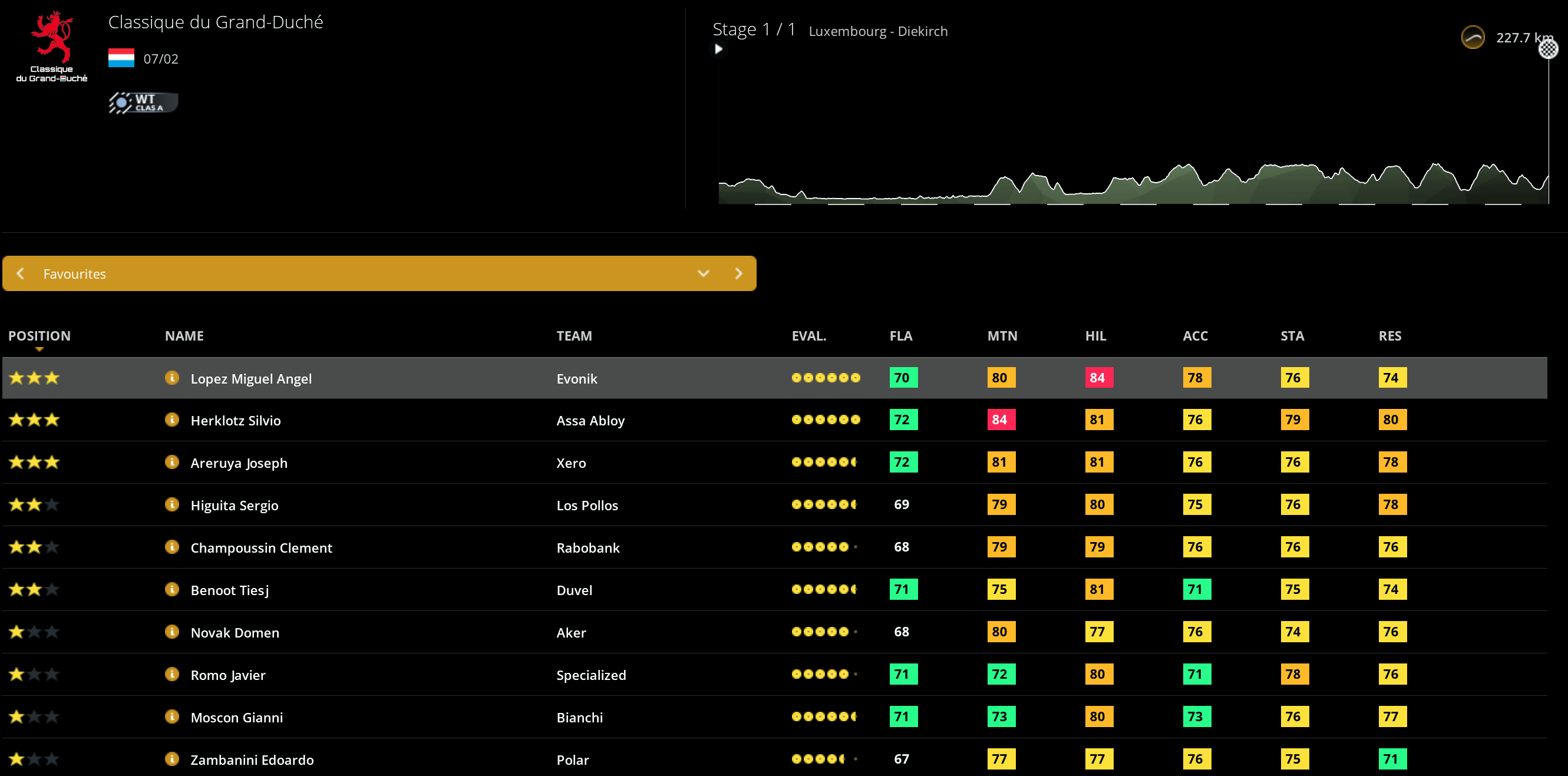Select team name Los Pollos
Viewport: 1568px width, 776px height.
[587, 505]
